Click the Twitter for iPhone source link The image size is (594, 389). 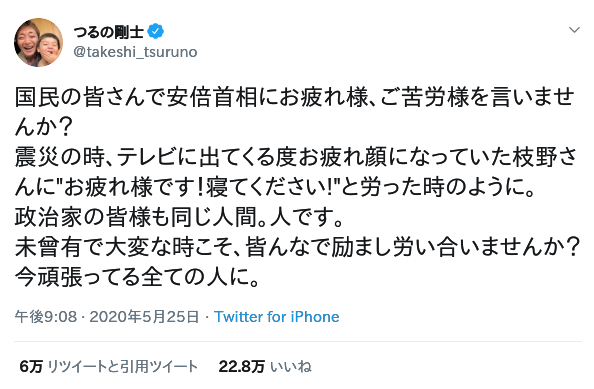click(x=277, y=317)
